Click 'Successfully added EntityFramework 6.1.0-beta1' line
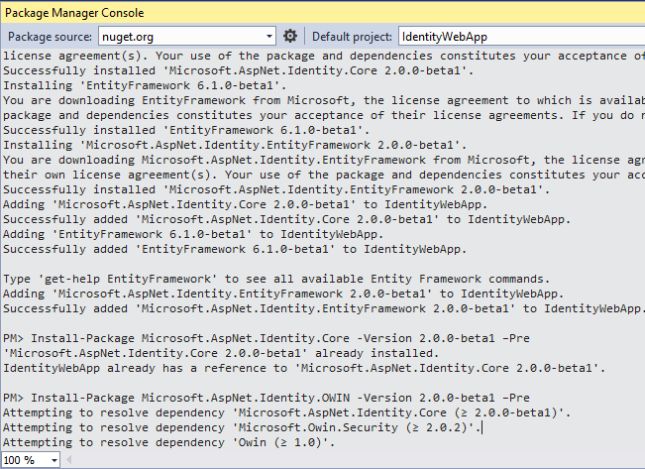This screenshot has width=645, height=469. tap(235, 249)
